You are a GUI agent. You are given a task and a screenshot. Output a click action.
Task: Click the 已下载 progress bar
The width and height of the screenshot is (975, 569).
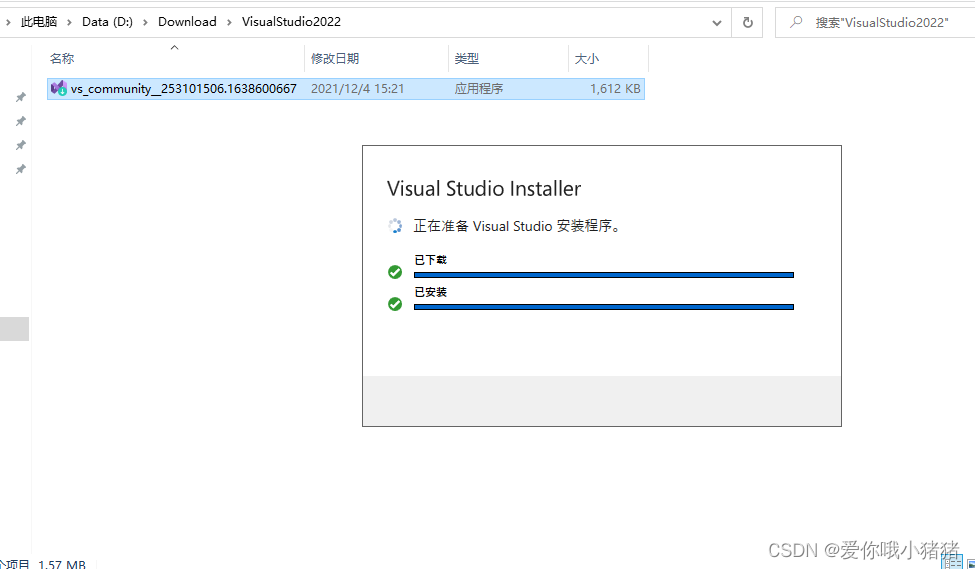tap(604, 275)
